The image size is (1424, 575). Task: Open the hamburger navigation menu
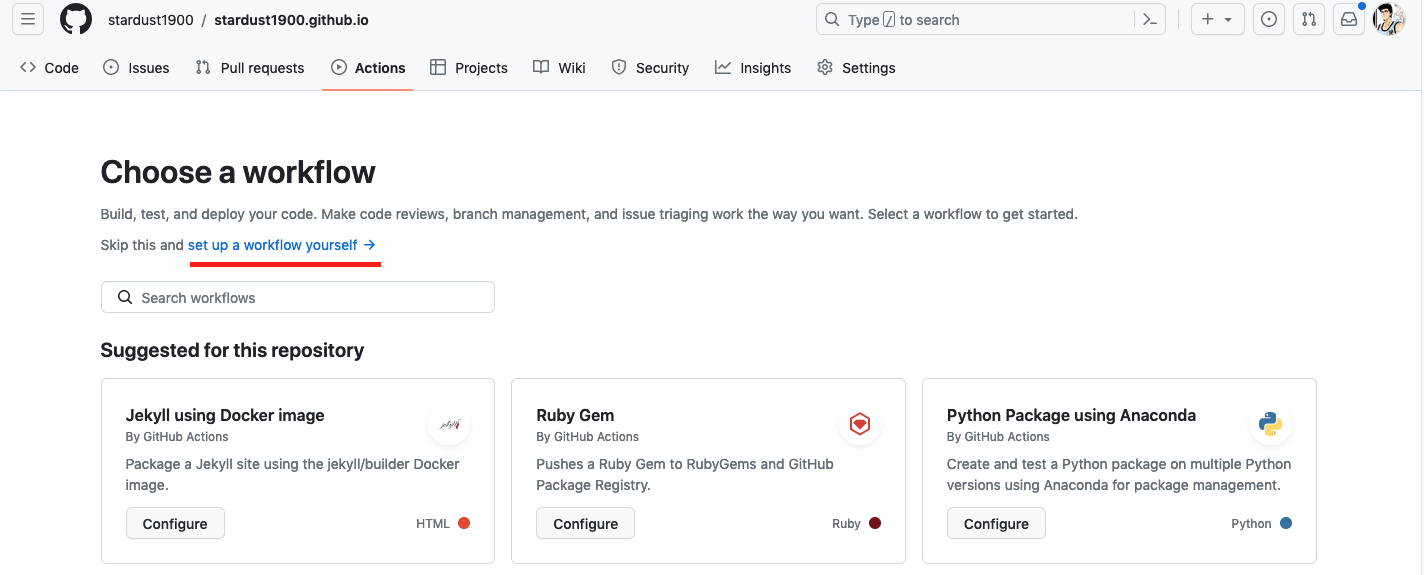click(x=28, y=19)
